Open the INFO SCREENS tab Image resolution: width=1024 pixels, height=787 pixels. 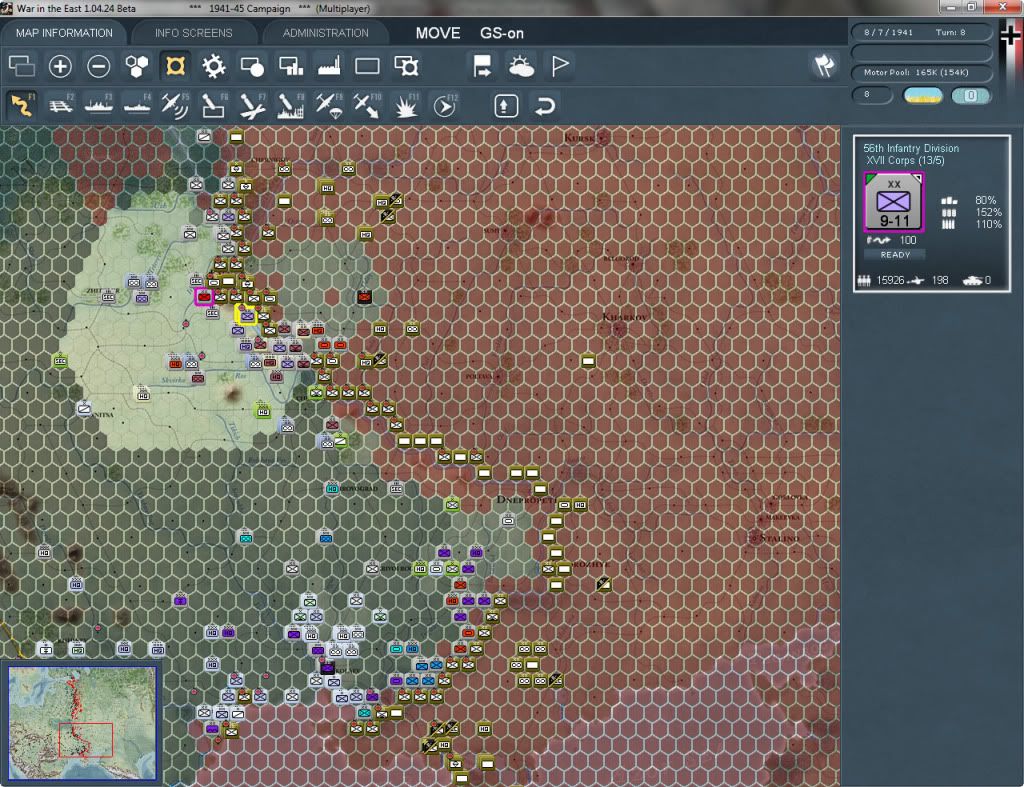tap(193, 33)
